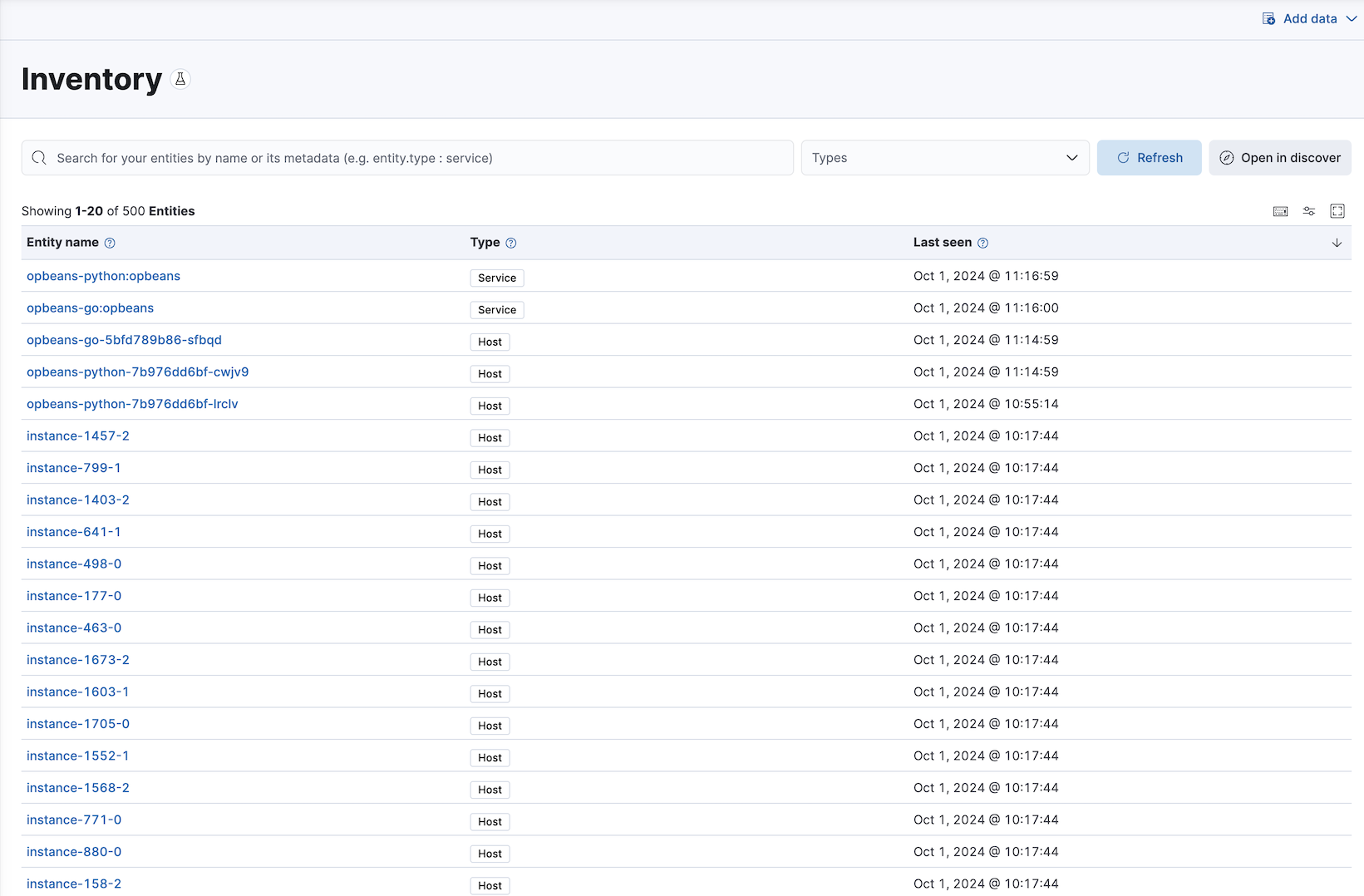Open in discover
1364x896 pixels.
pyautogui.click(x=1279, y=157)
